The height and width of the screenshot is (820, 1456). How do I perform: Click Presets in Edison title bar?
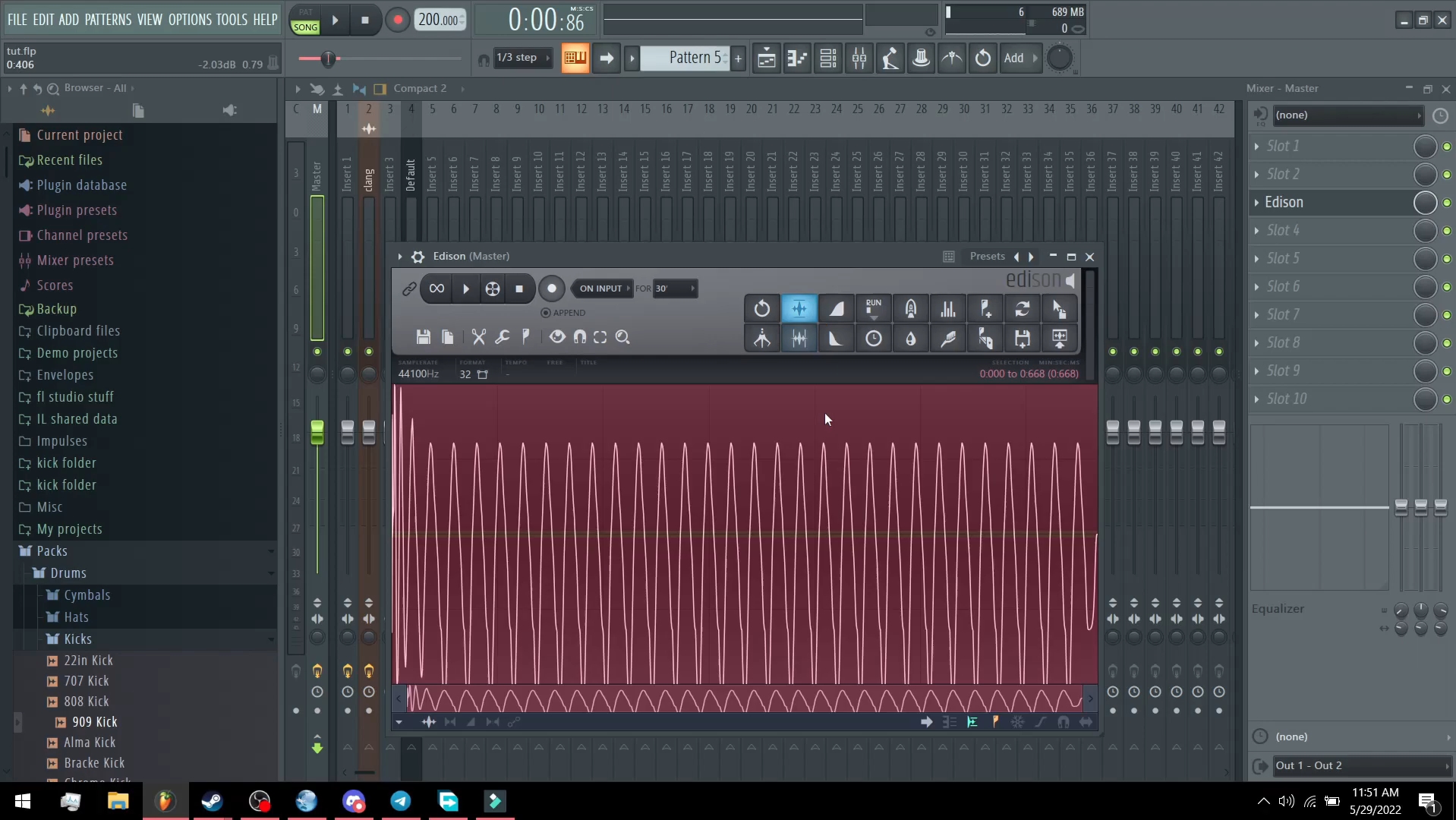[987, 257]
